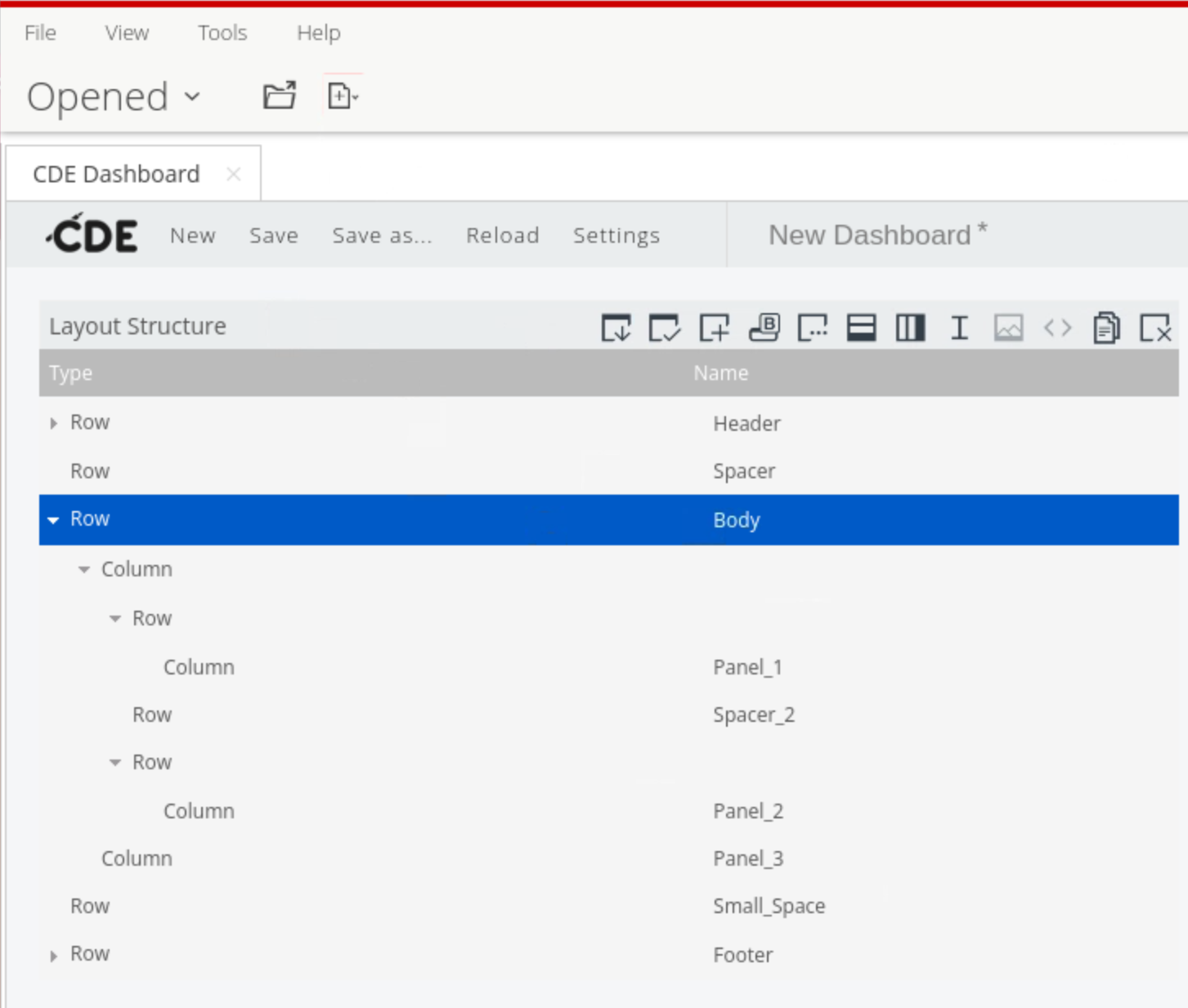Open the Tools menu
Screen dimensions: 1188x1008
point(222,33)
